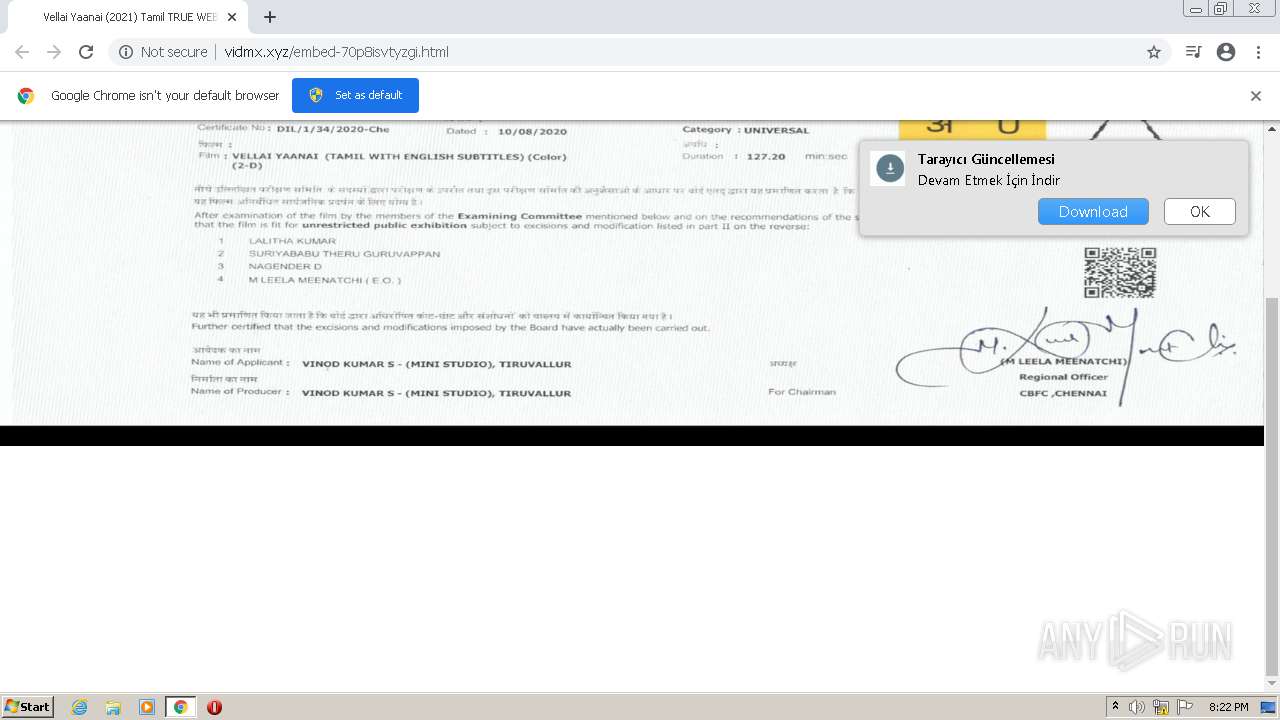Open a new tab with plus button
This screenshot has height=720, width=1280.
[270, 17]
